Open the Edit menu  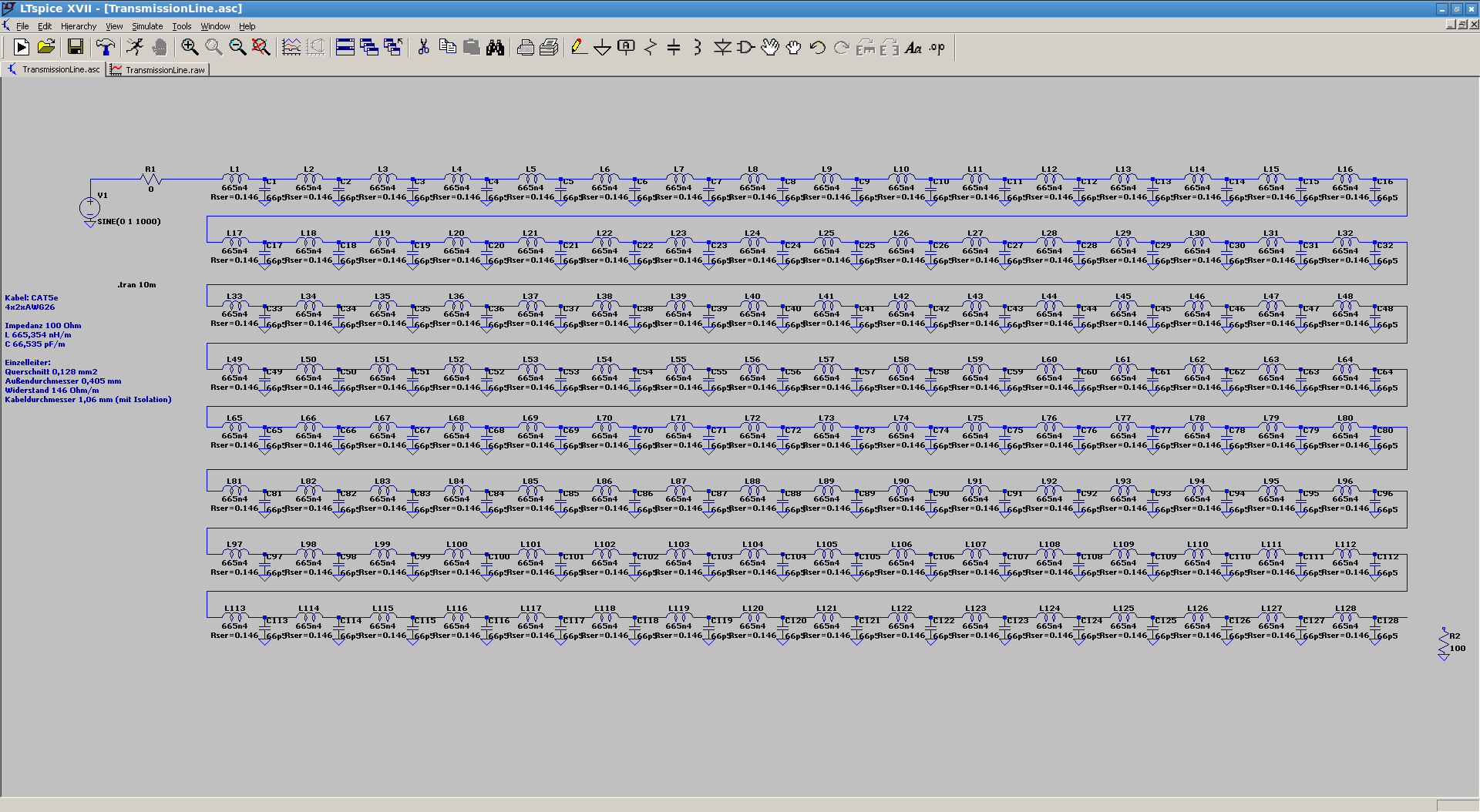pyautogui.click(x=45, y=26)
